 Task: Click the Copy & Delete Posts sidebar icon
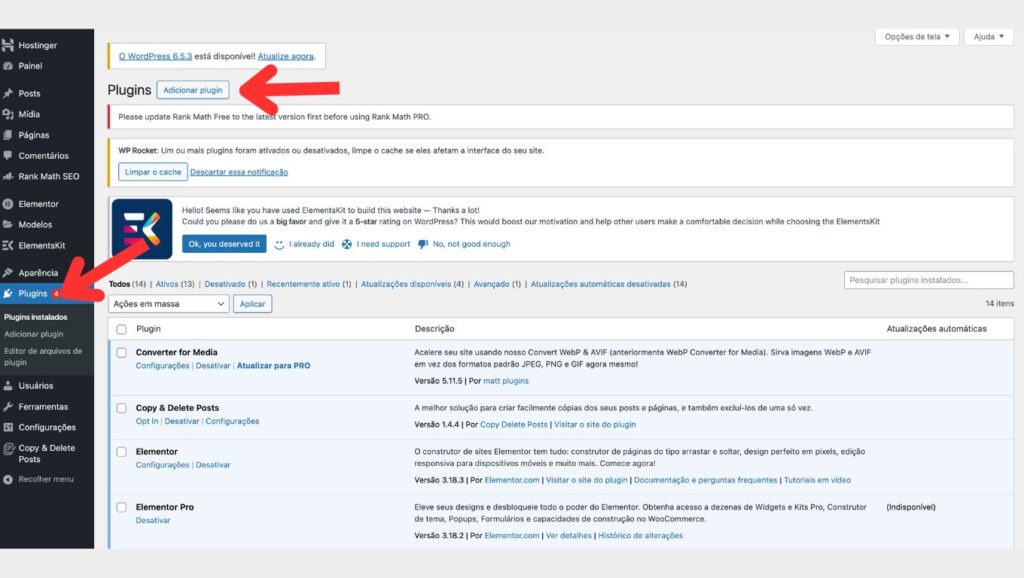8,449
